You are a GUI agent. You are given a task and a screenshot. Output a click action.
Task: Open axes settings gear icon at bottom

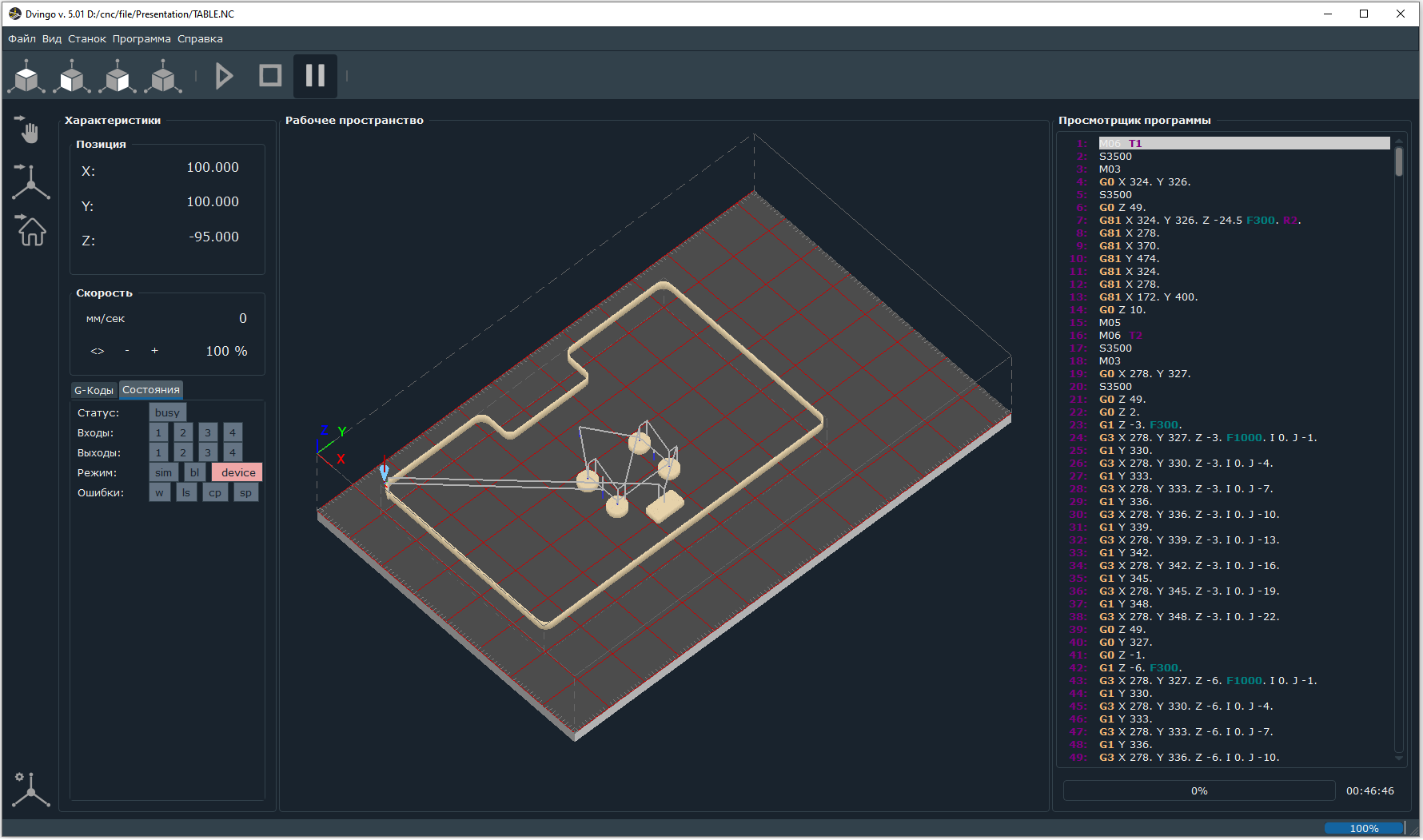coord(30,790)
